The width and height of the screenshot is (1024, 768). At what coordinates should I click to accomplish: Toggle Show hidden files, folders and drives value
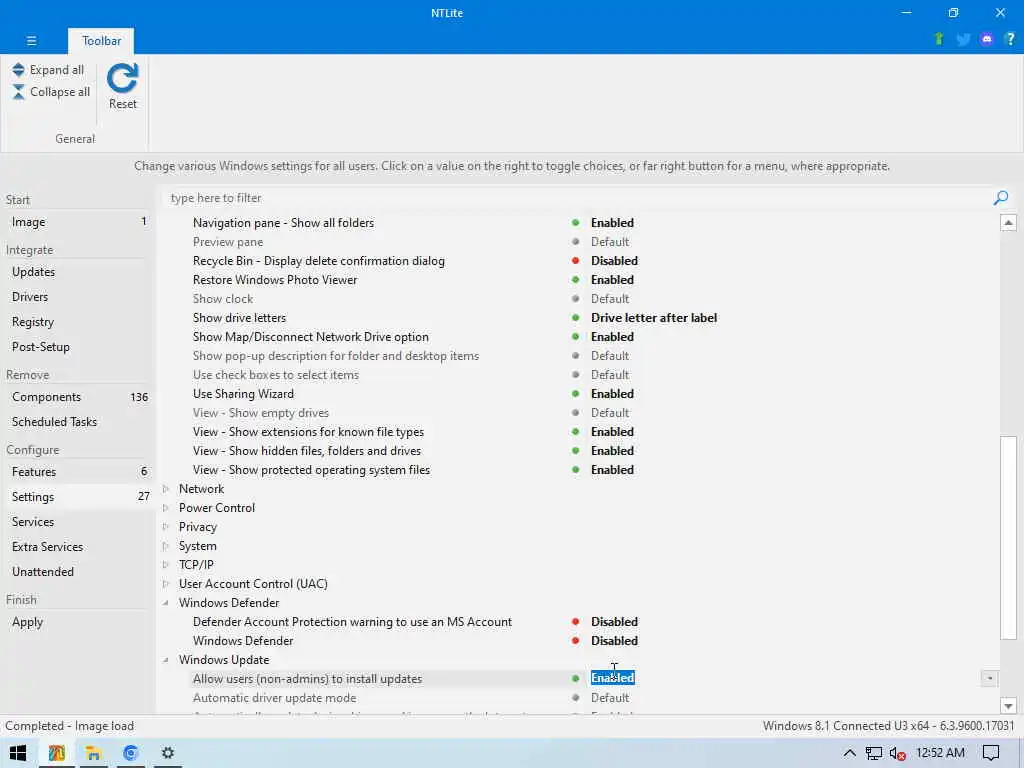(x=612, y=451)
